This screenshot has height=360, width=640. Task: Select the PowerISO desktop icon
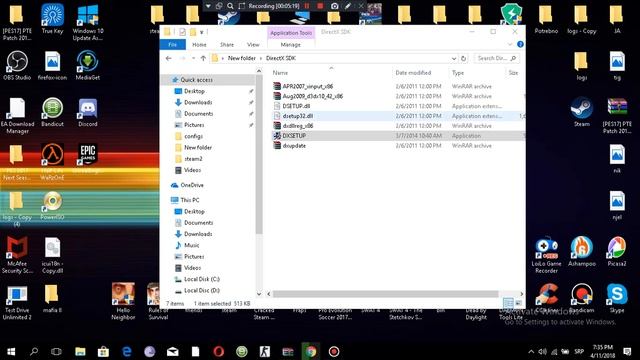[52, 205]
